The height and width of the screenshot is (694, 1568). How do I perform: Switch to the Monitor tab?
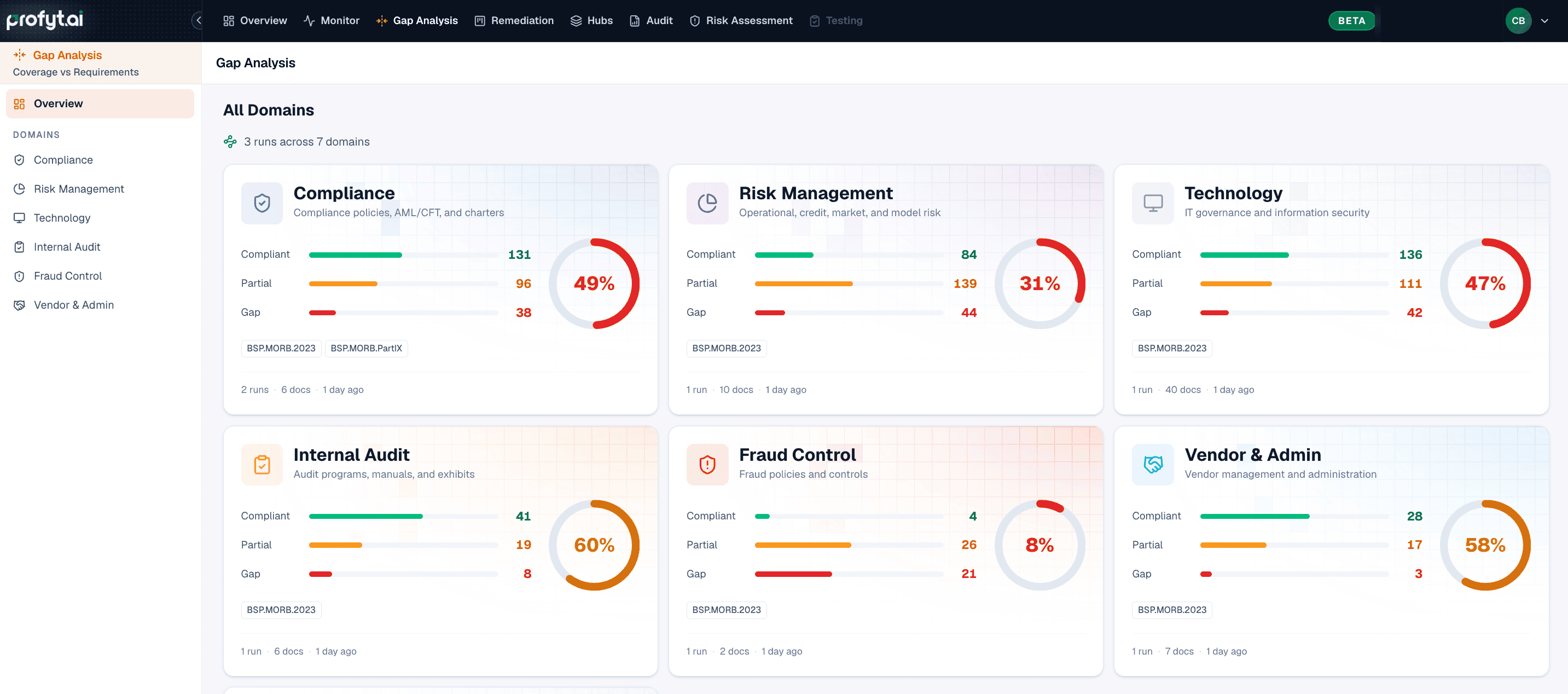click(x=331, y=21)
